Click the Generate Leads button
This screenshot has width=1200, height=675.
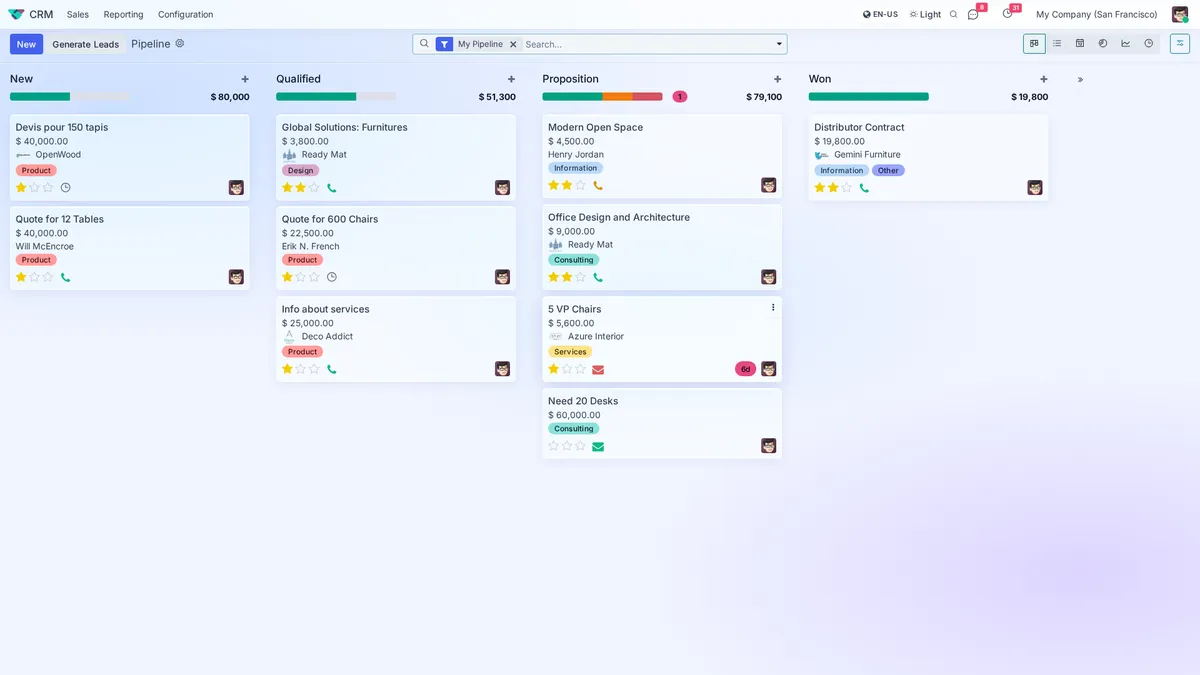[85, 43]
